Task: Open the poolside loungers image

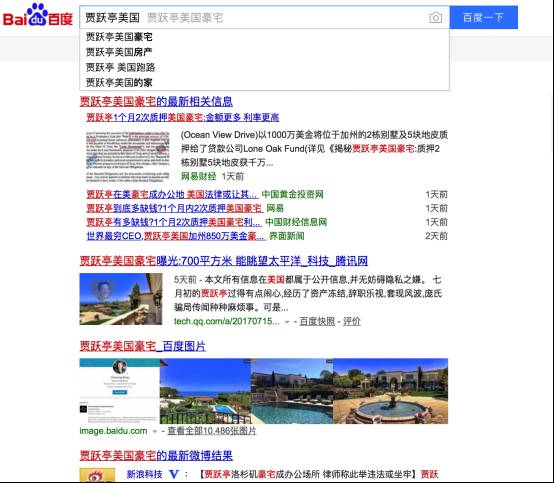Action: pyautogui.click(x=292, y=391)
